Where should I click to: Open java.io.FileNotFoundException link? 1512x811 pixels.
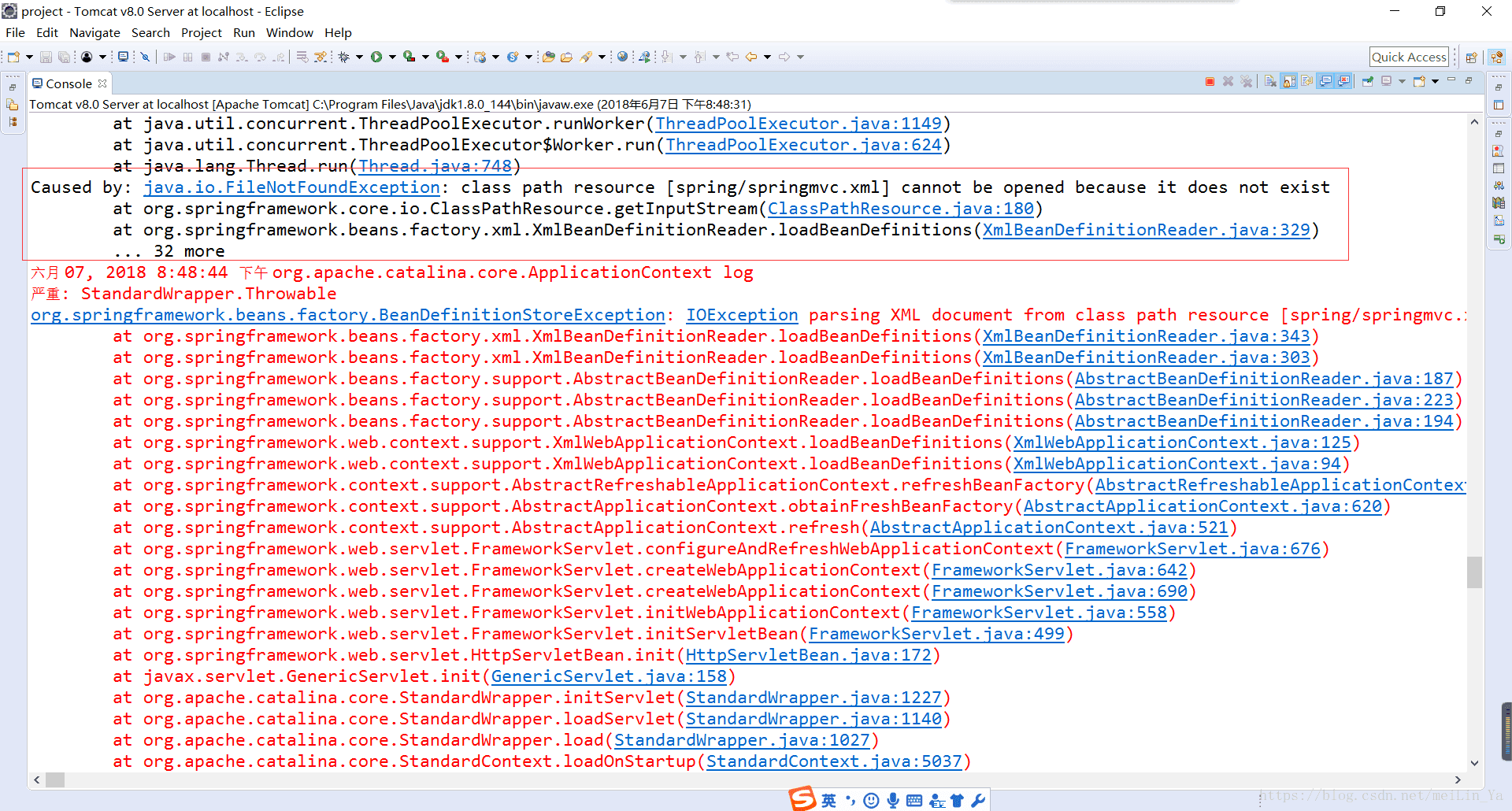coord(291,187)
